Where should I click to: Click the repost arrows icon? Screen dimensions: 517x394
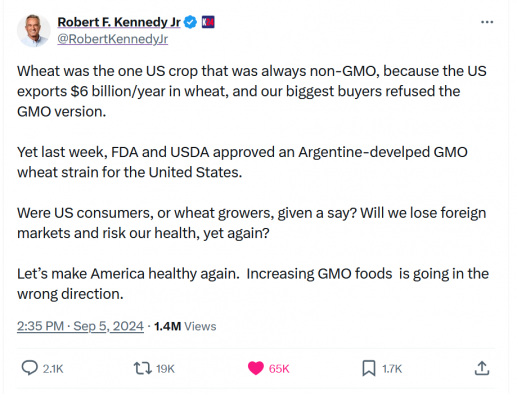(143, 369)
